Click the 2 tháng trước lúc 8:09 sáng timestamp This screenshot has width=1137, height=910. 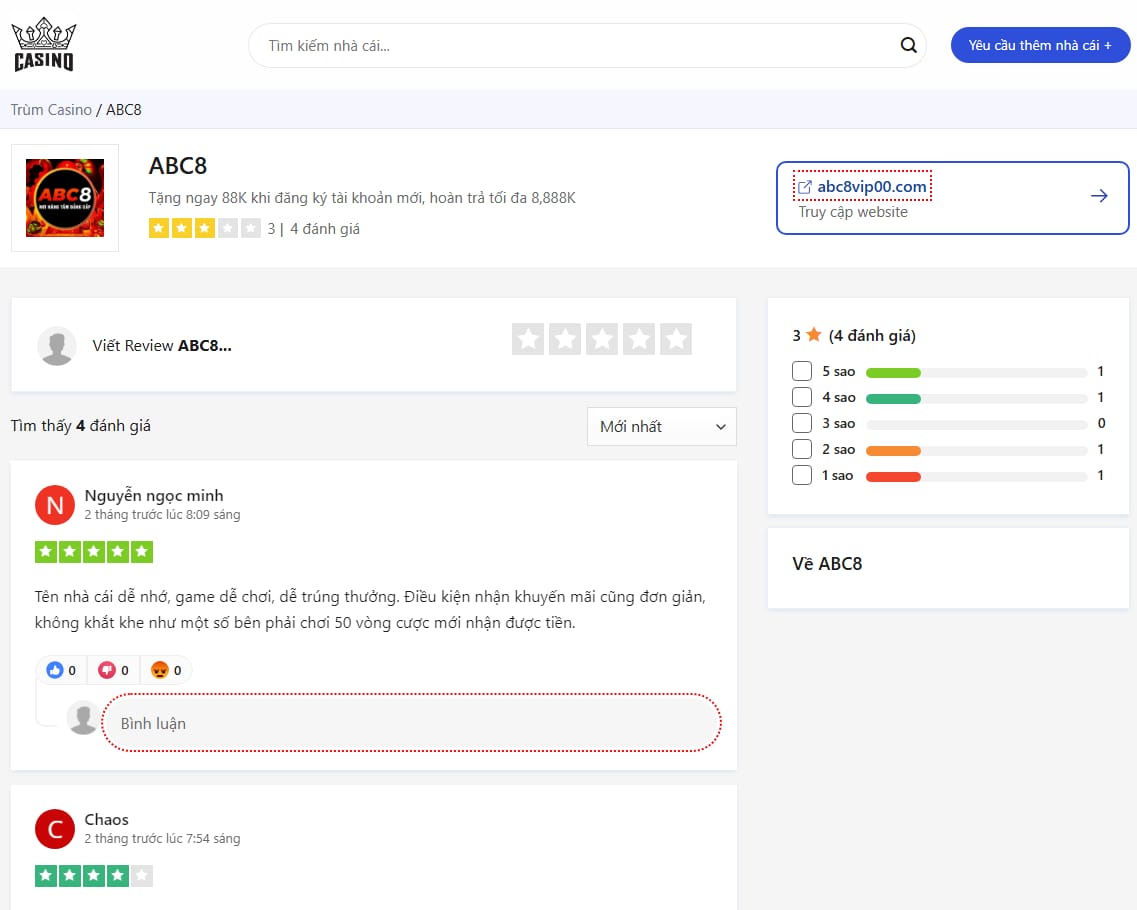162,515
